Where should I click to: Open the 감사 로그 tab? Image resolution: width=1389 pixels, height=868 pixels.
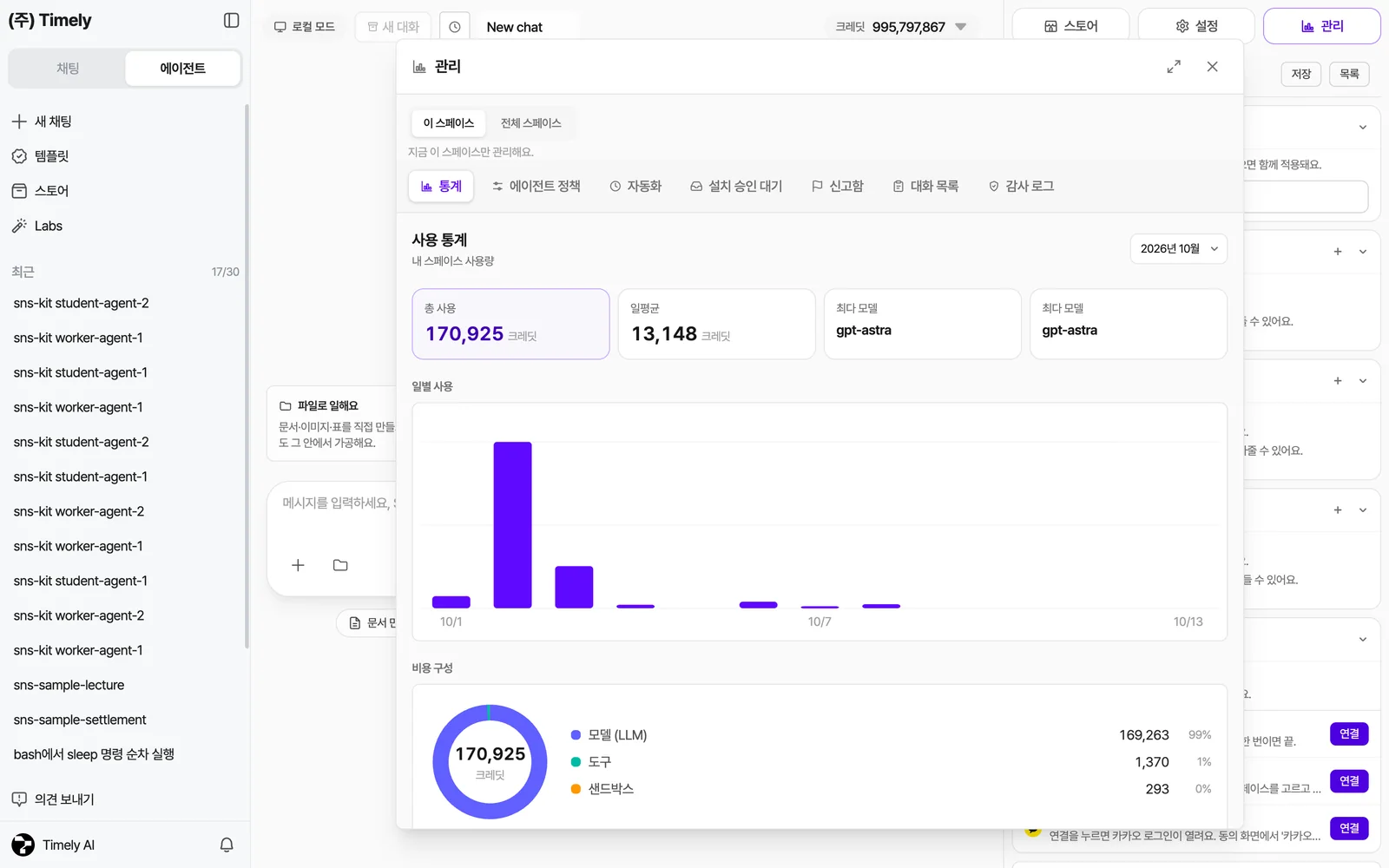click(x=1021, y=187)
